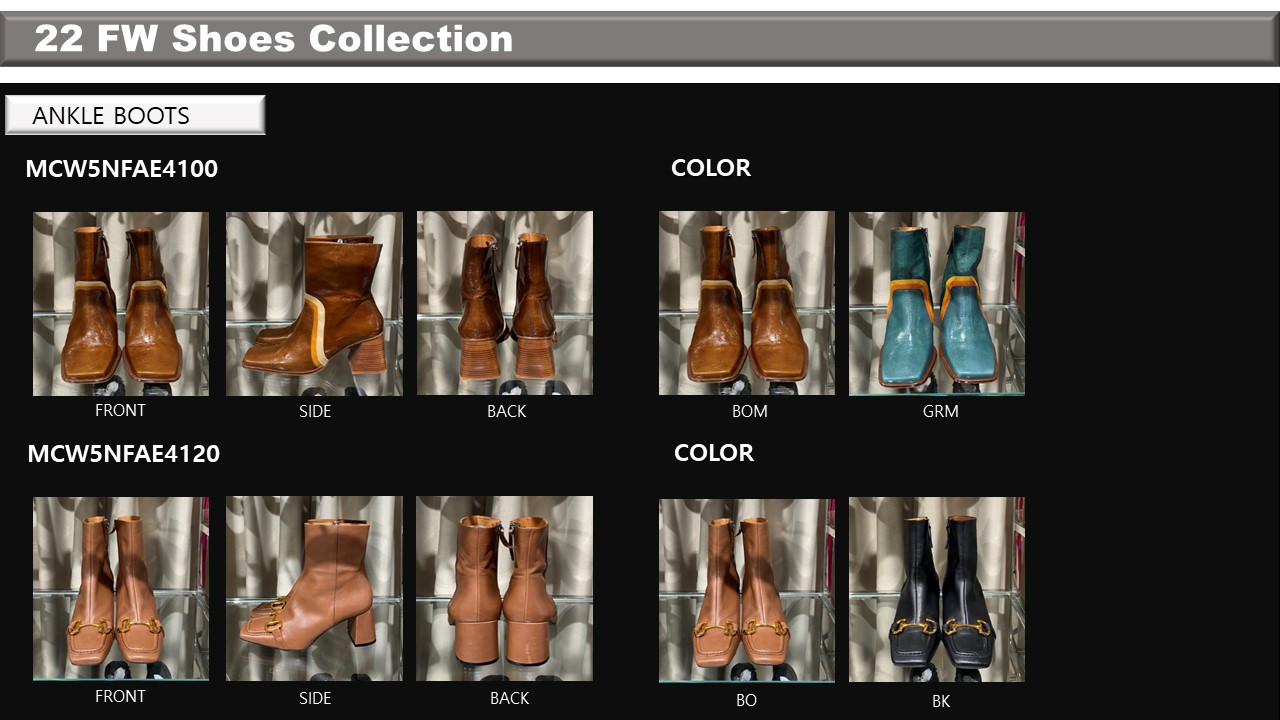Click the BOM caption text
1280x720 pixels.
[x=750, y=411]
